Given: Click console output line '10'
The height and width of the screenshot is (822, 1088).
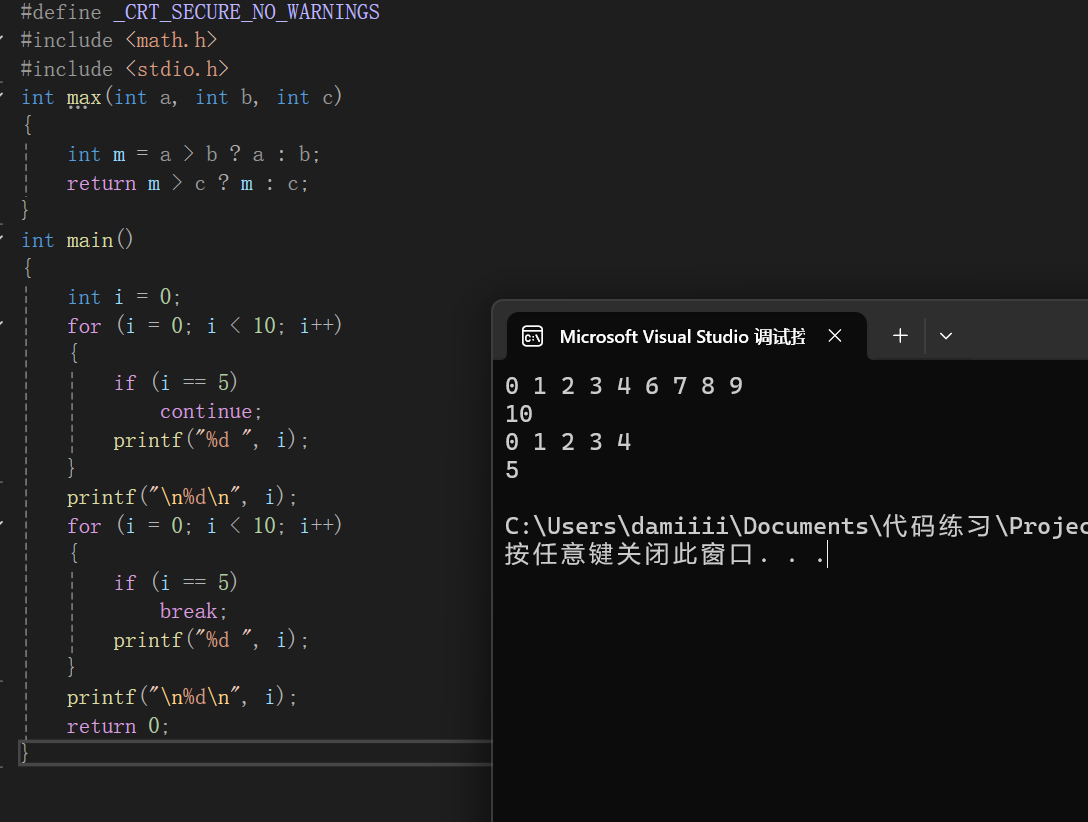Looking at the screenshot, I should (519, 414).
